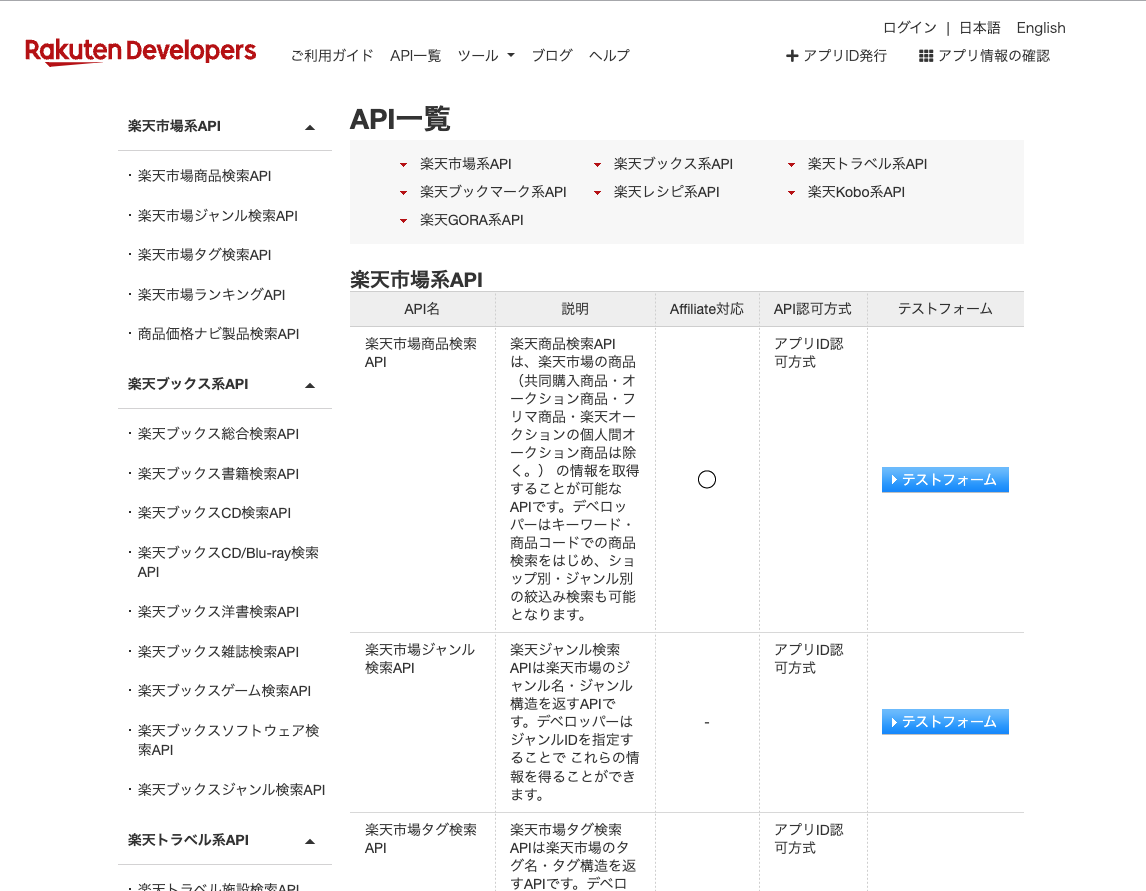Image resolution: width=1146 pixels, height=891 pixels.
Task: Select 楽天ブックス書籍検索API in sidebar
Action: [219, 474]
